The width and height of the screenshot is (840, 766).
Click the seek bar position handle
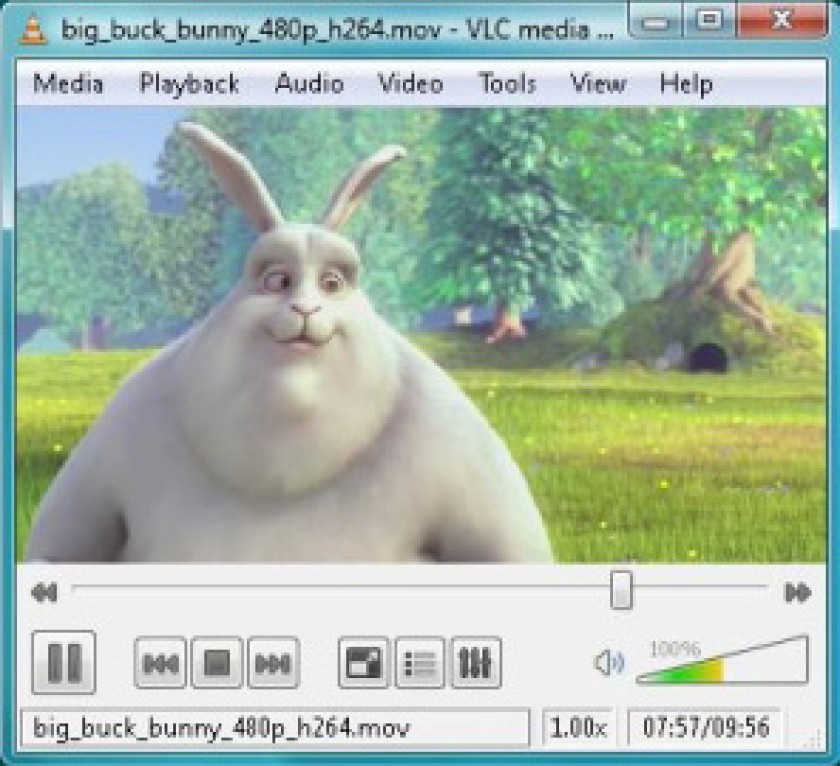621,590
